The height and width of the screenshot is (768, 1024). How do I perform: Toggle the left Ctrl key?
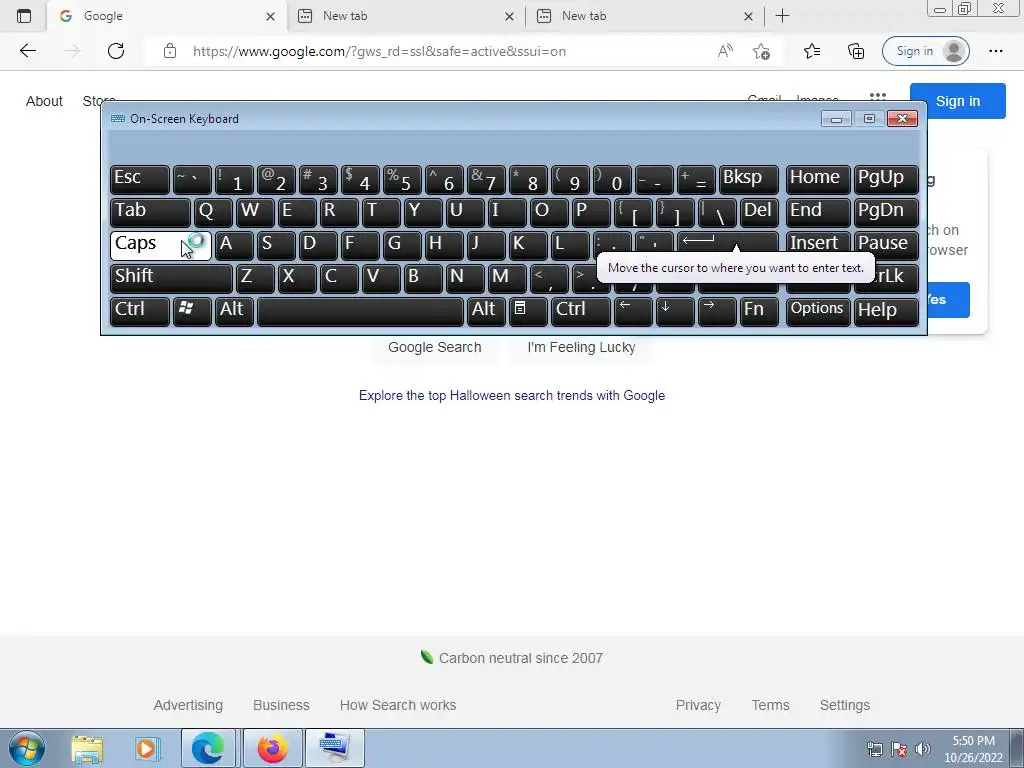point(140,312)
